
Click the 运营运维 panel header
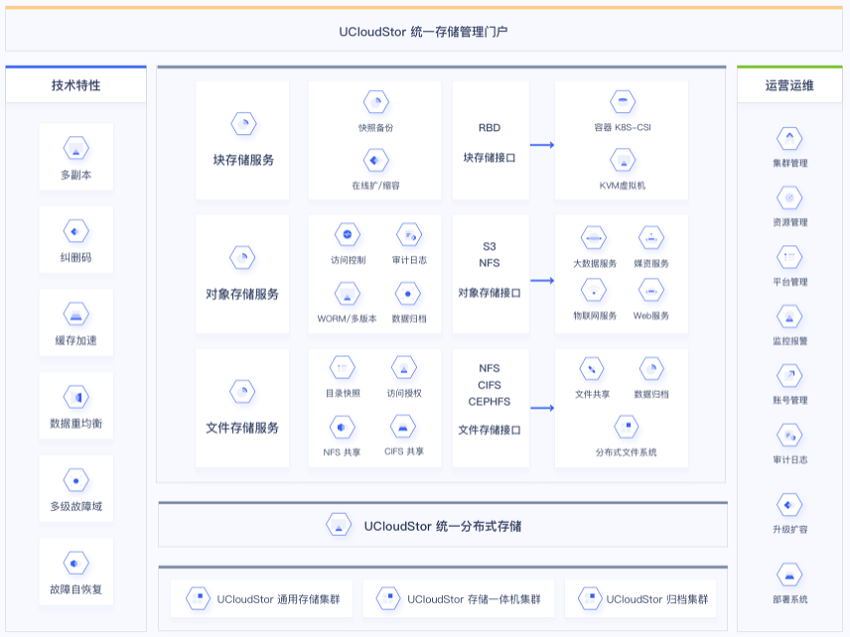click(789, 85)
